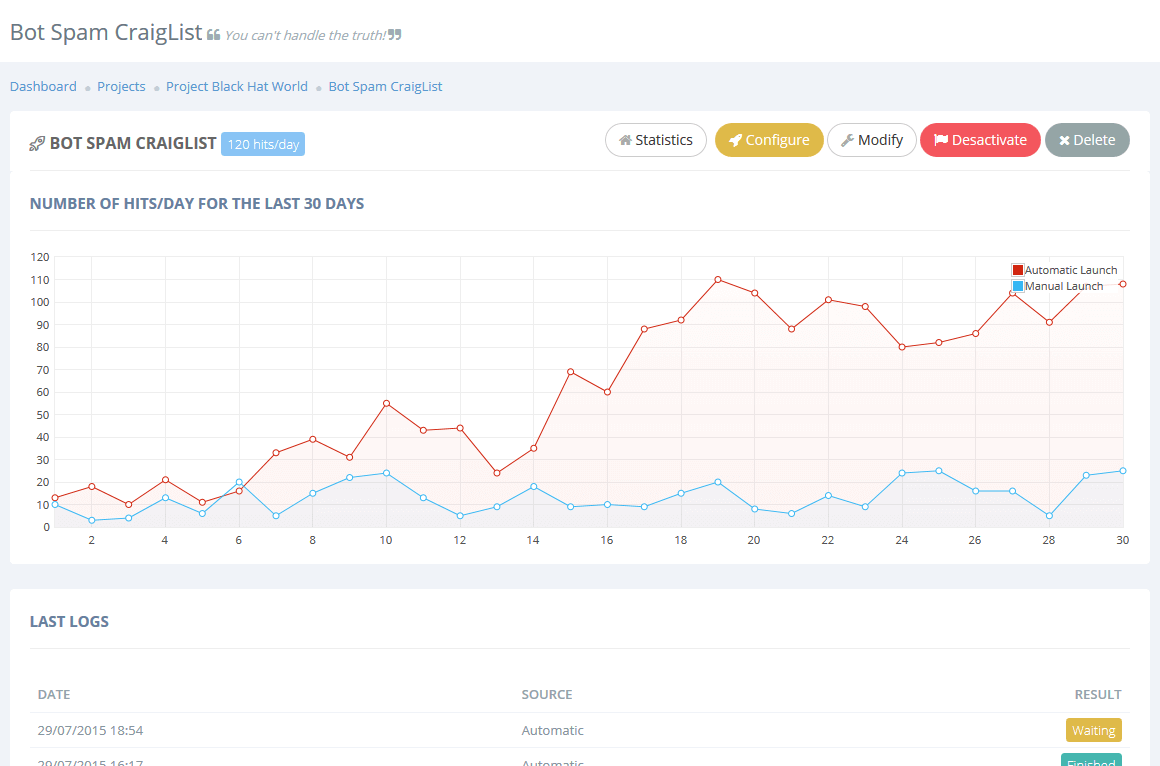Click the BOT SPAM CRAIGLIST panel title
Screen dimensions: 1160x766
[133, 144]
